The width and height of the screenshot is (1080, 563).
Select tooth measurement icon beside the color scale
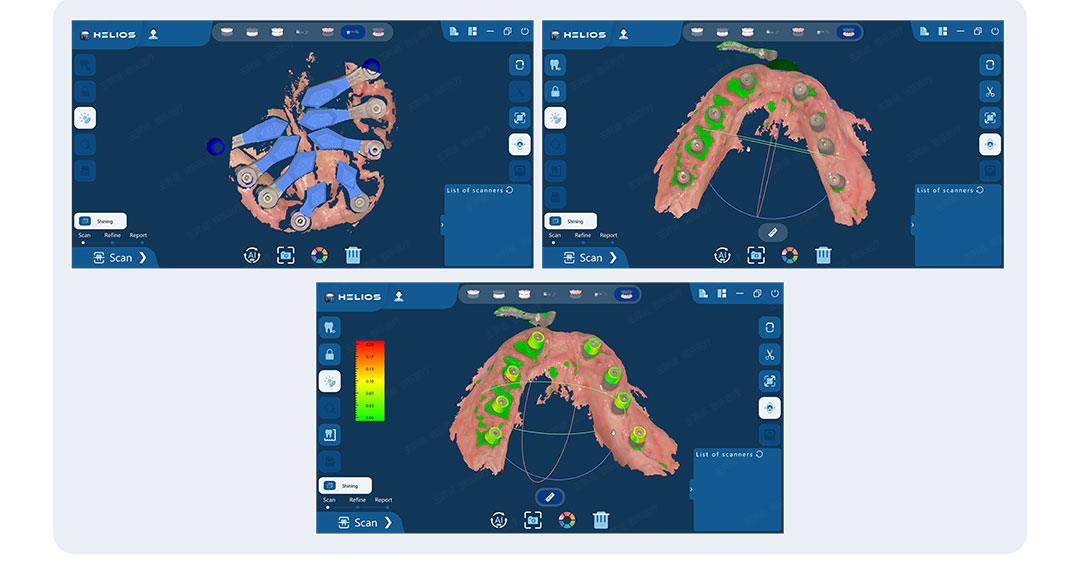[330, 435]
